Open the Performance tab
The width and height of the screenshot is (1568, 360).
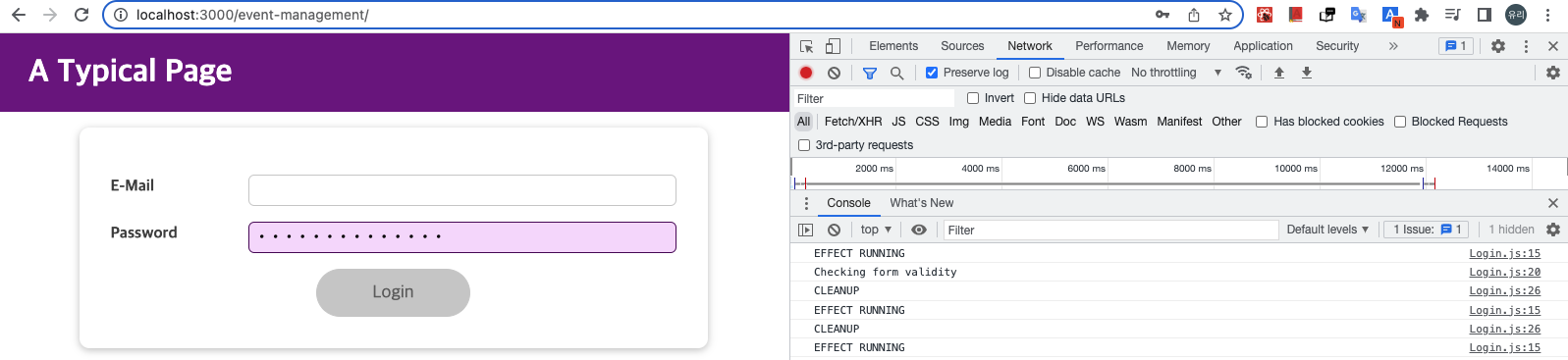(1108, 46)
